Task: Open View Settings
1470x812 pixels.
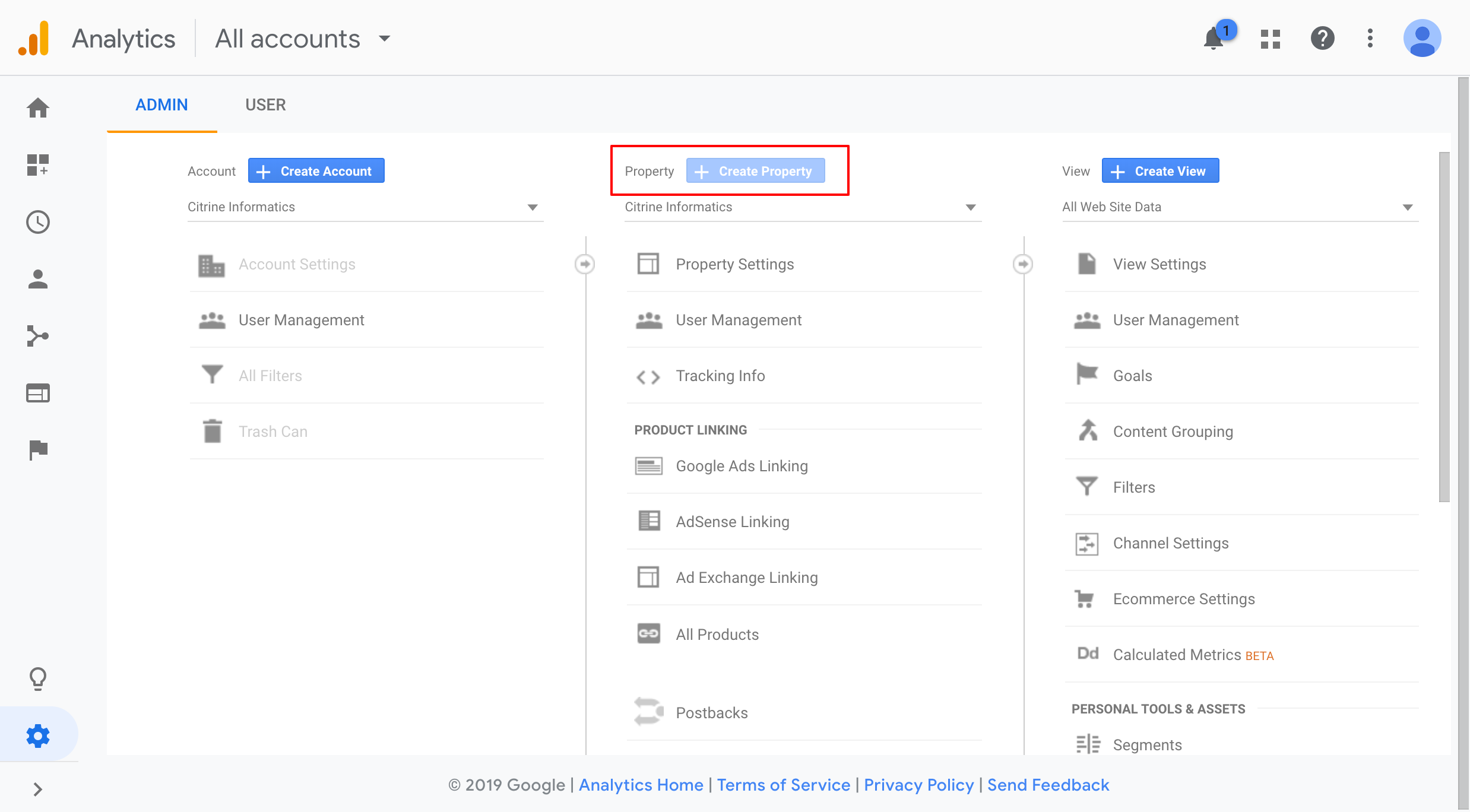Action: pos(1241,264)
